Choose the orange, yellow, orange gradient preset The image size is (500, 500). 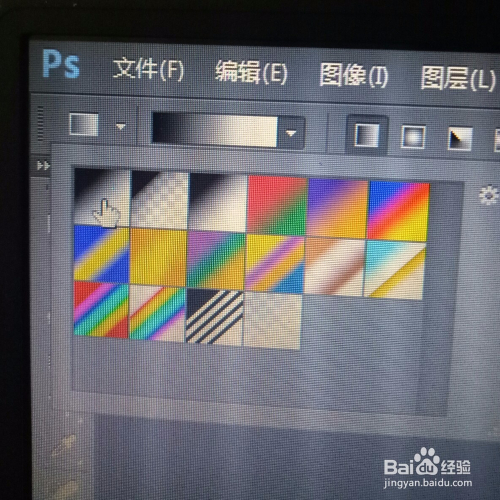(158, 258)
